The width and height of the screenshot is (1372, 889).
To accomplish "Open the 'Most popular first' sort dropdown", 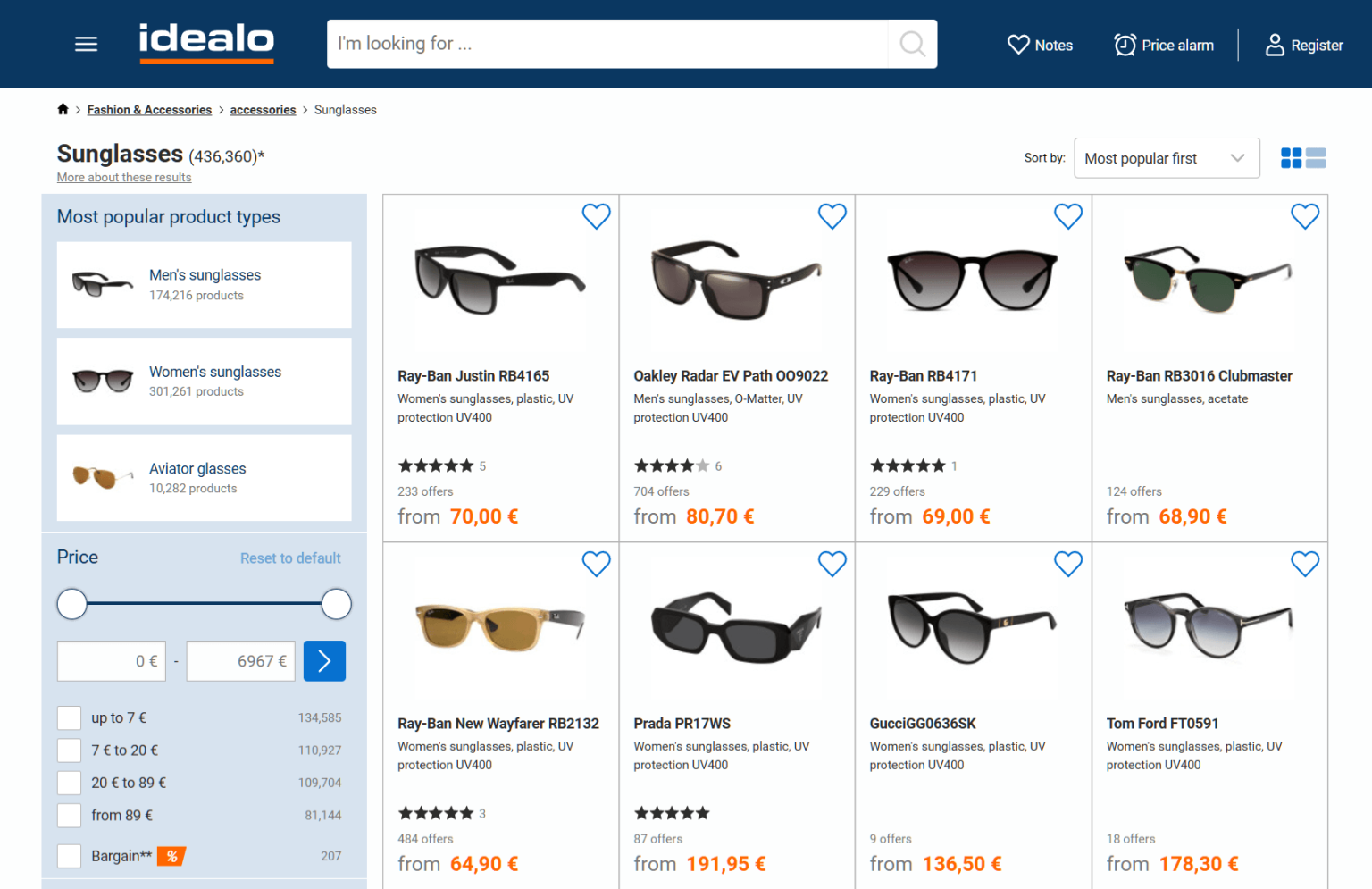I will coord(1167,157).
